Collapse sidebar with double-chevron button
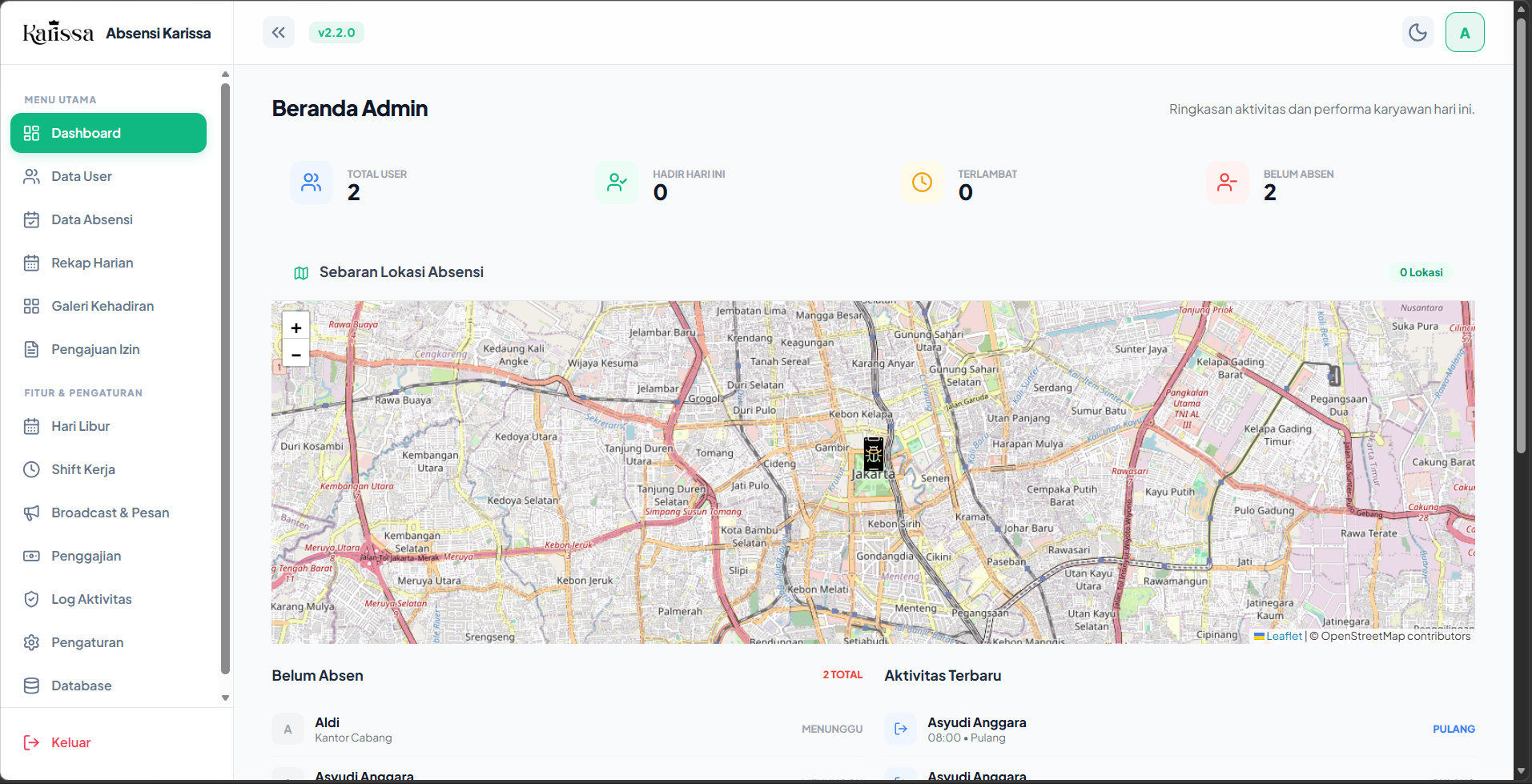 click(279, 33)
